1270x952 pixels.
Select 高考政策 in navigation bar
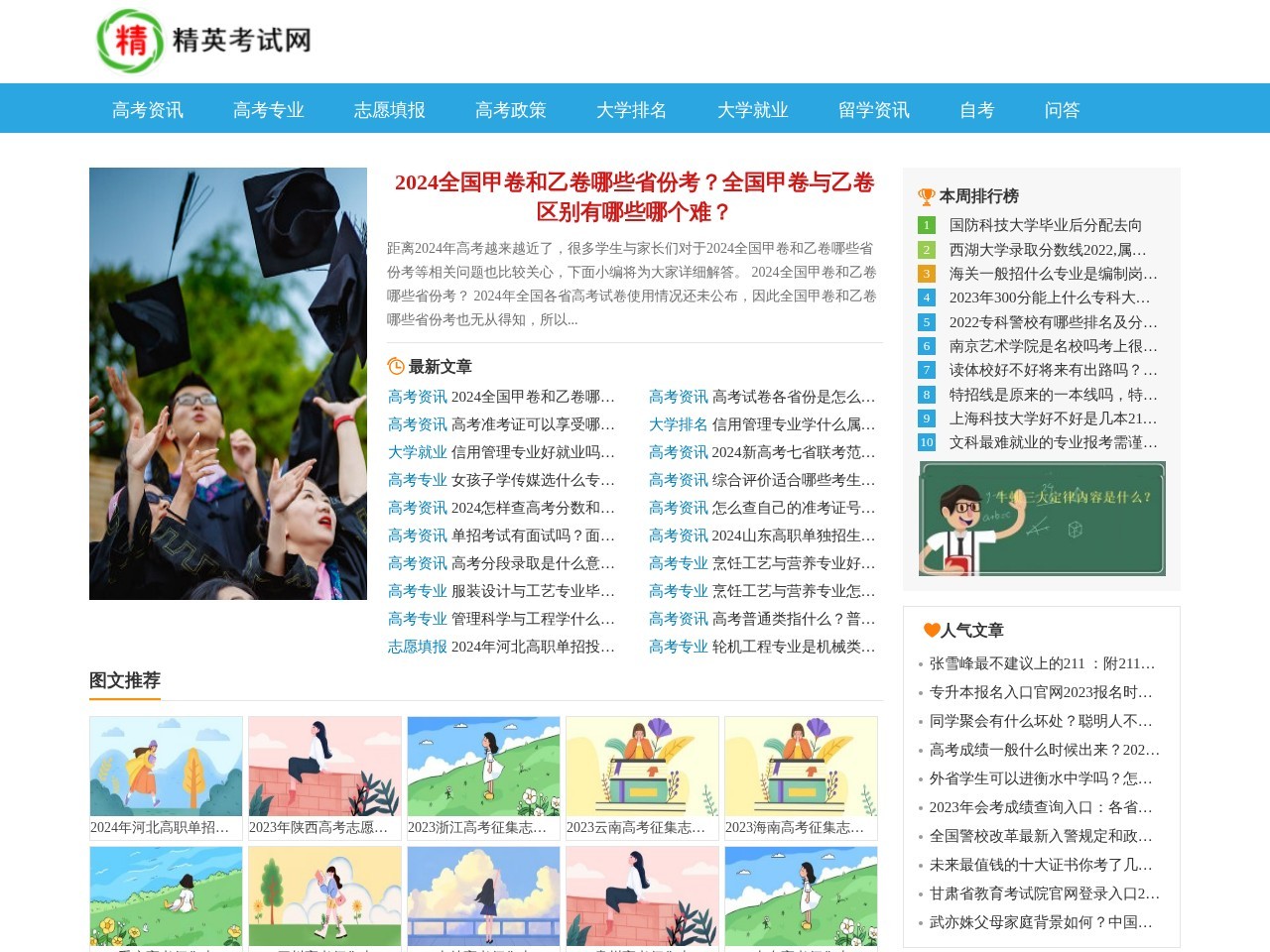[x=511, y=110]
